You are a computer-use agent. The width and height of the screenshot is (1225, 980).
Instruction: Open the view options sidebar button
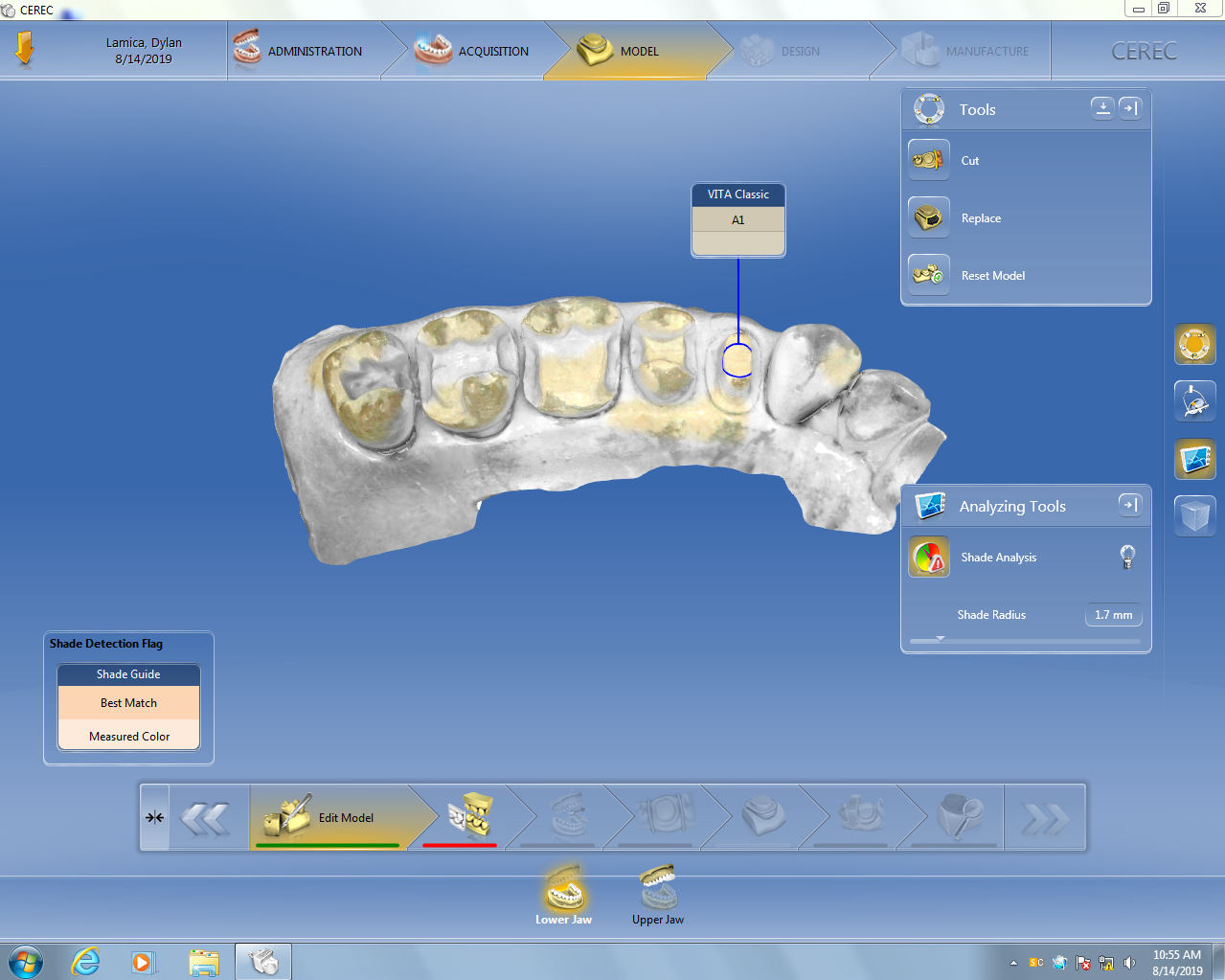(1194, 401)
